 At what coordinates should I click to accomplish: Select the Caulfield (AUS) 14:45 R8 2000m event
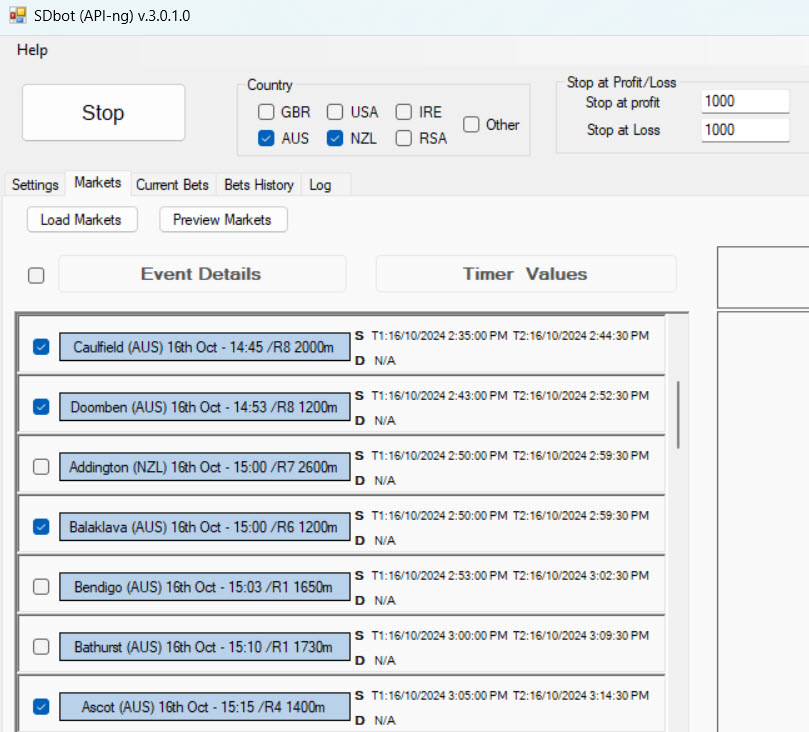pyautogui.click(x=204, y=347)
